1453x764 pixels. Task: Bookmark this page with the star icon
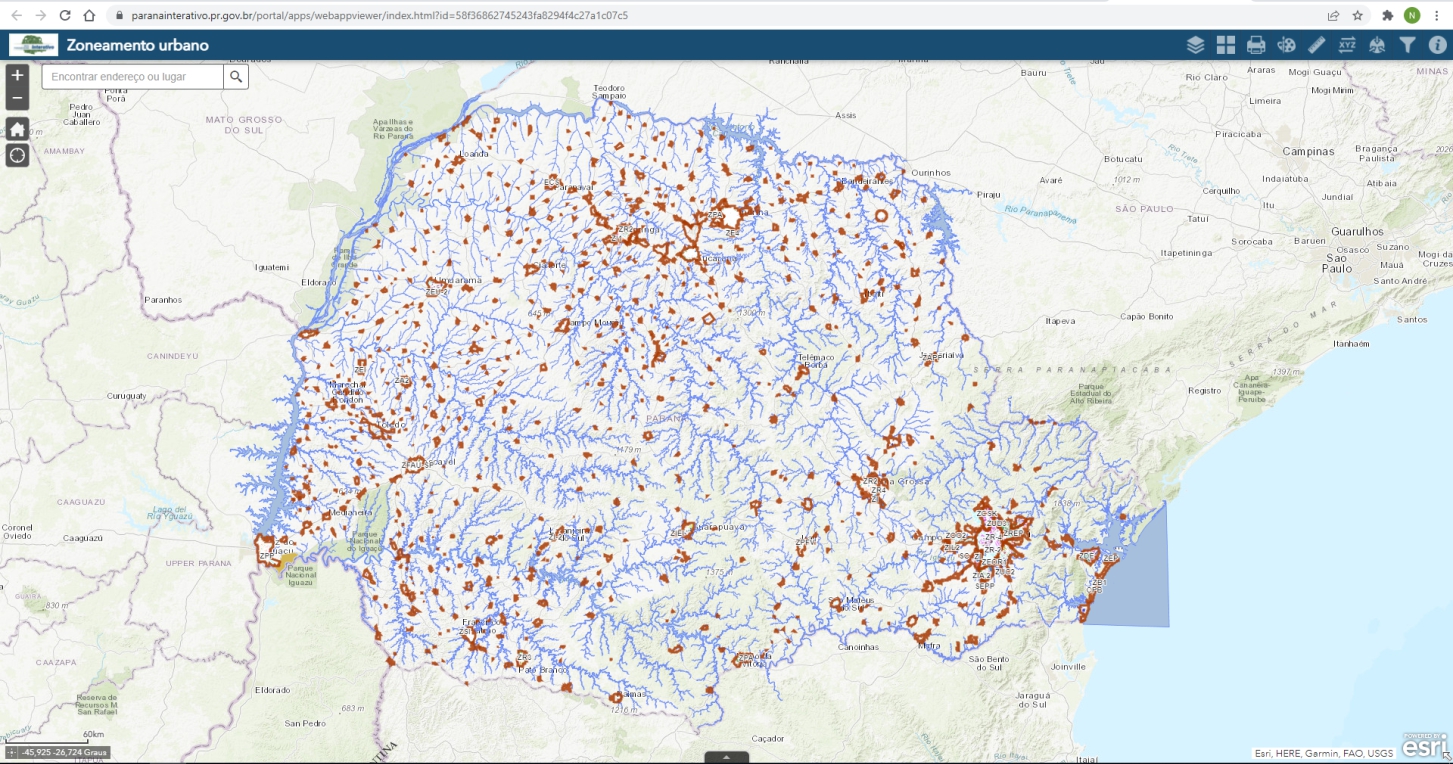(x=1358, y=16)
